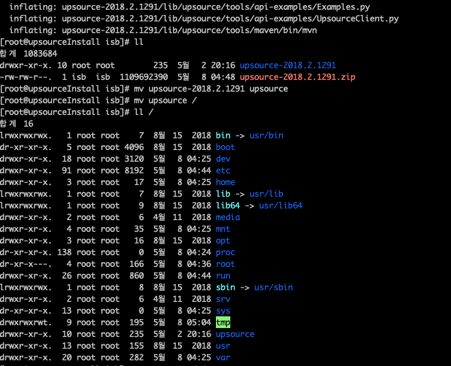The height and width of the screenshot is (366, 451).
Task: Select the 'boot' directory entry
Action: (x=225, y=147)
